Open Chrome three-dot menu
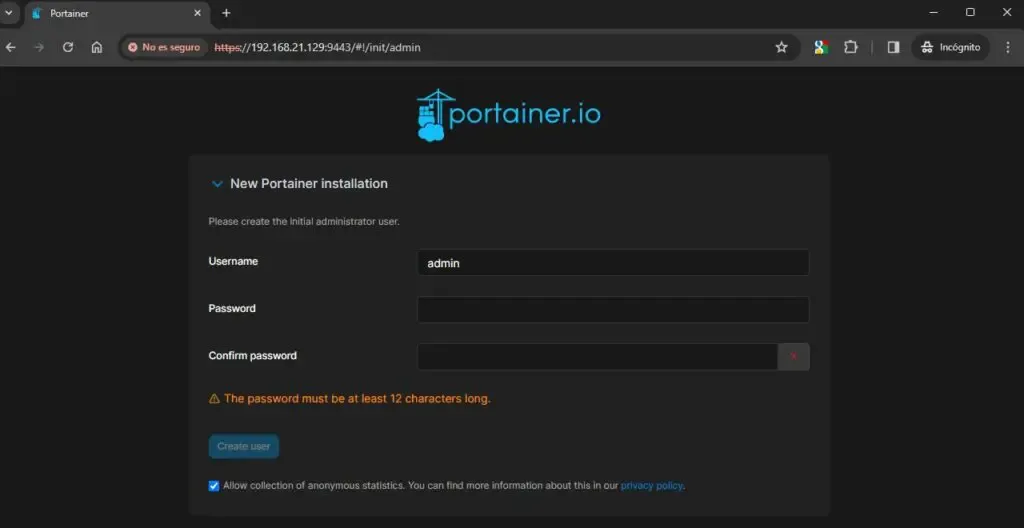 (x=1008, y=47)
